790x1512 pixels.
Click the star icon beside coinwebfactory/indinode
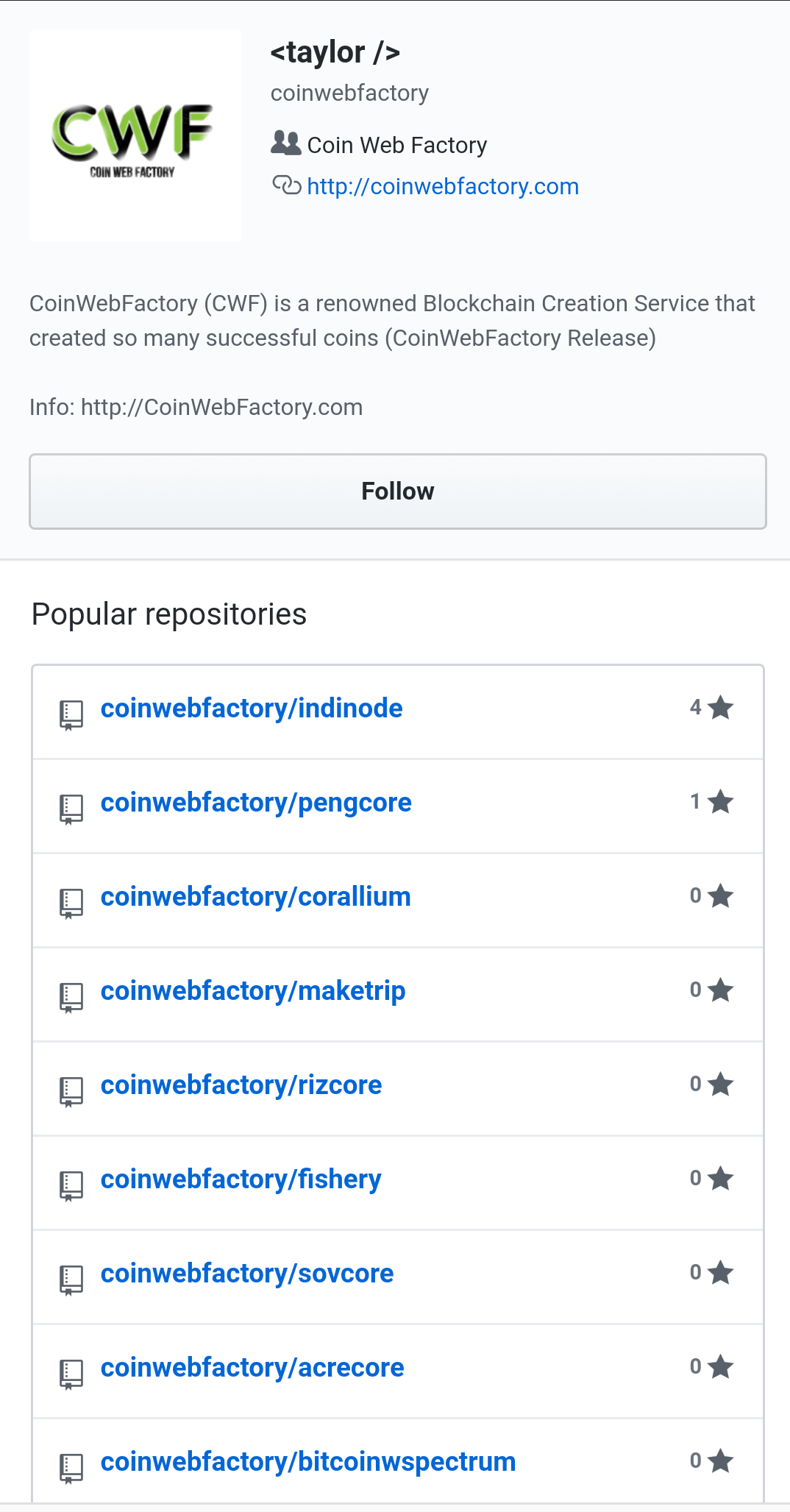719,708
